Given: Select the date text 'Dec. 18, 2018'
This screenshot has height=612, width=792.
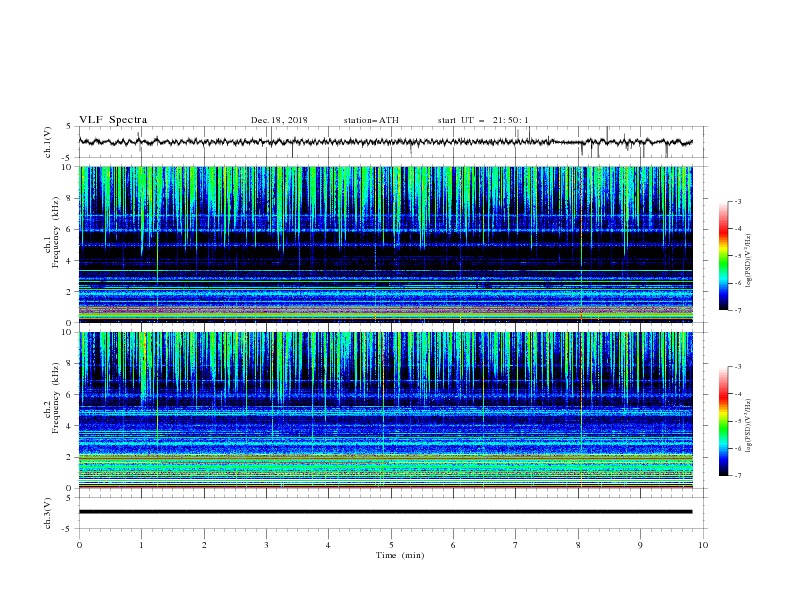Looking at the screenshot, I should 279,120.
